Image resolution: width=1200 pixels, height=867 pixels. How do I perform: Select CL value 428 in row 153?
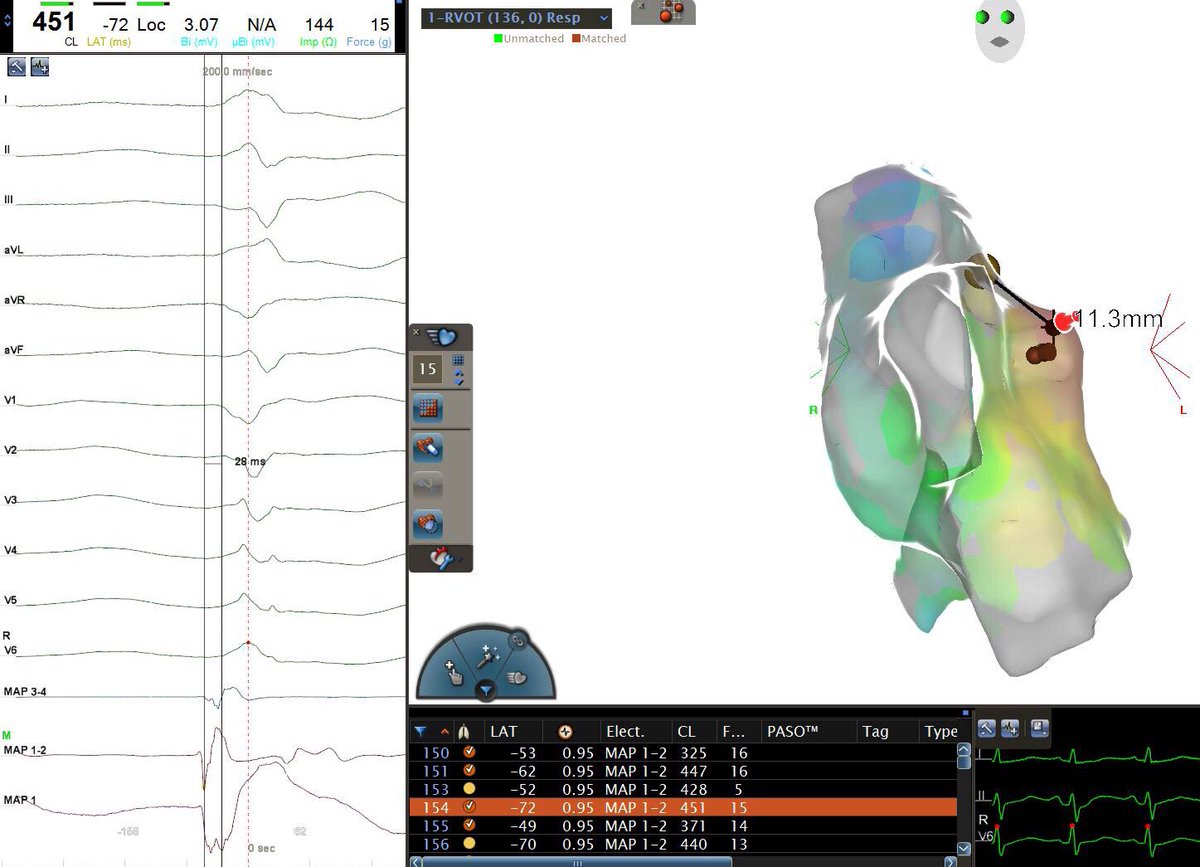(692, 789)
